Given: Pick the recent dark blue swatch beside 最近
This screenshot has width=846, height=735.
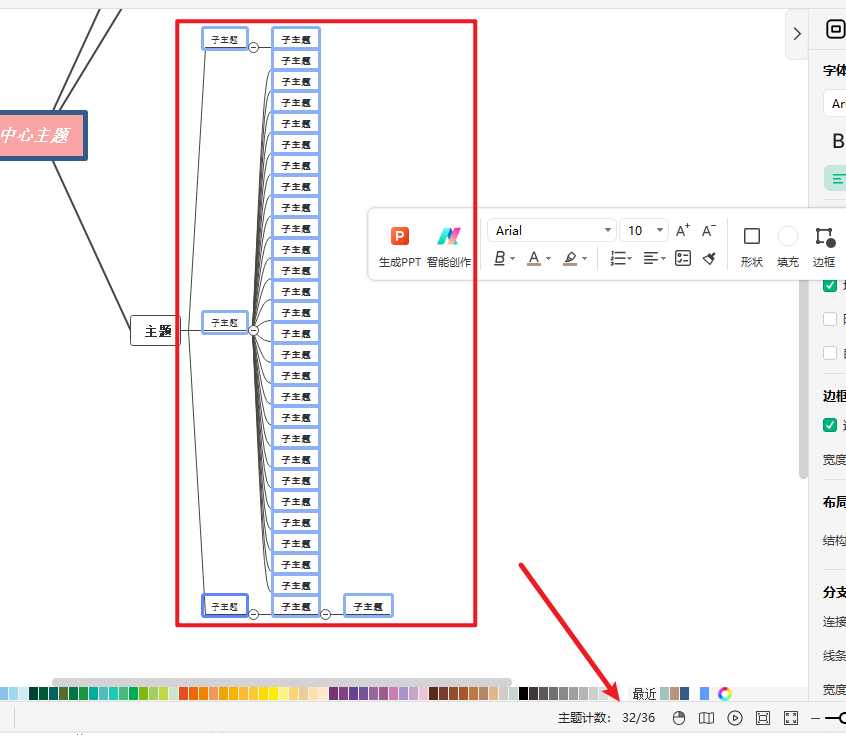Looking at the screenshot, I should [685, 693].
